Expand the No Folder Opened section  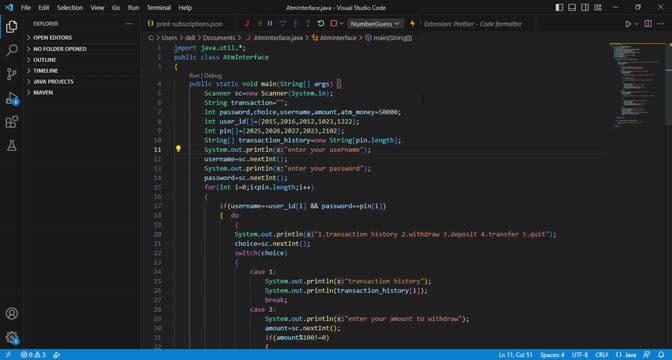click(81, 49)
